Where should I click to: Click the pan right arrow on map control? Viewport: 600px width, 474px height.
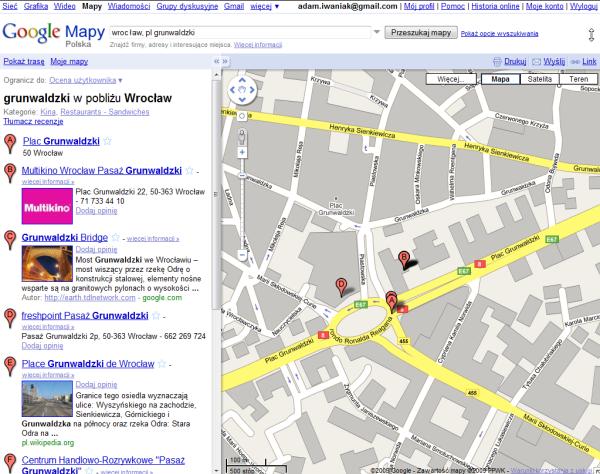coord(252,90)
